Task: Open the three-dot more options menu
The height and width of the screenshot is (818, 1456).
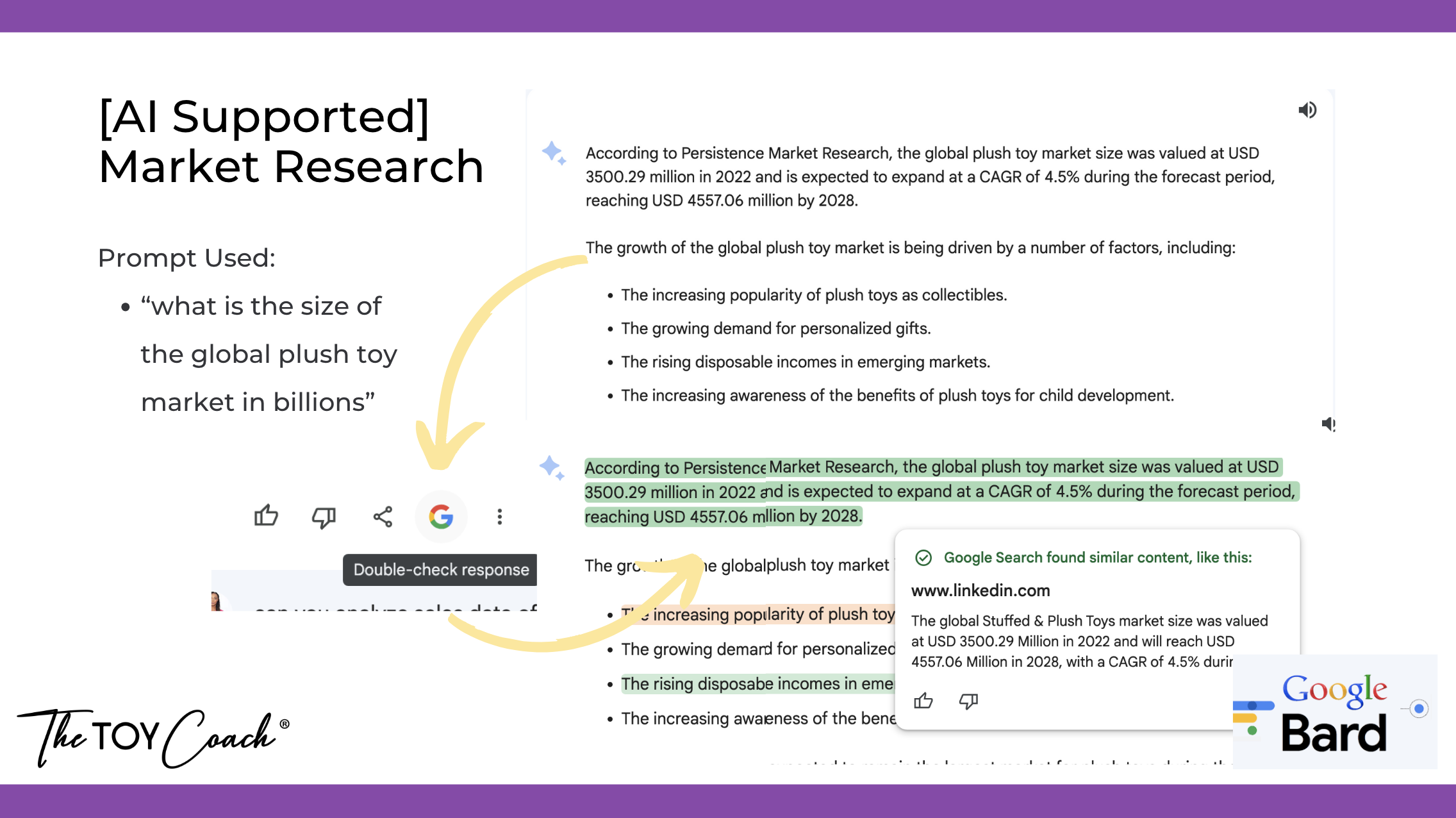Action: point(500,517)
